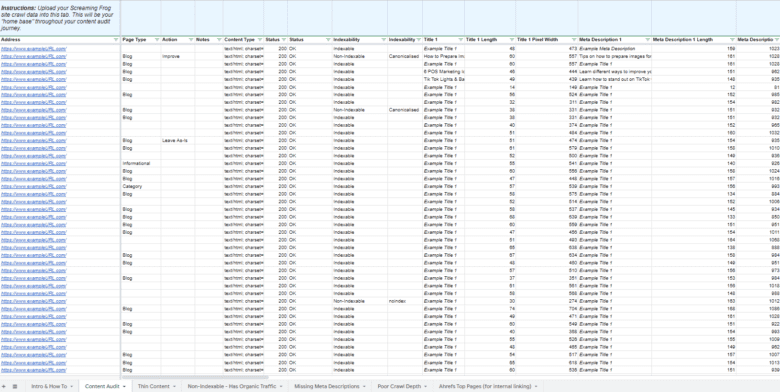Select the Instructions text cell at the top
This screenshot has width=780, height=392.
(x=60, y=18)
